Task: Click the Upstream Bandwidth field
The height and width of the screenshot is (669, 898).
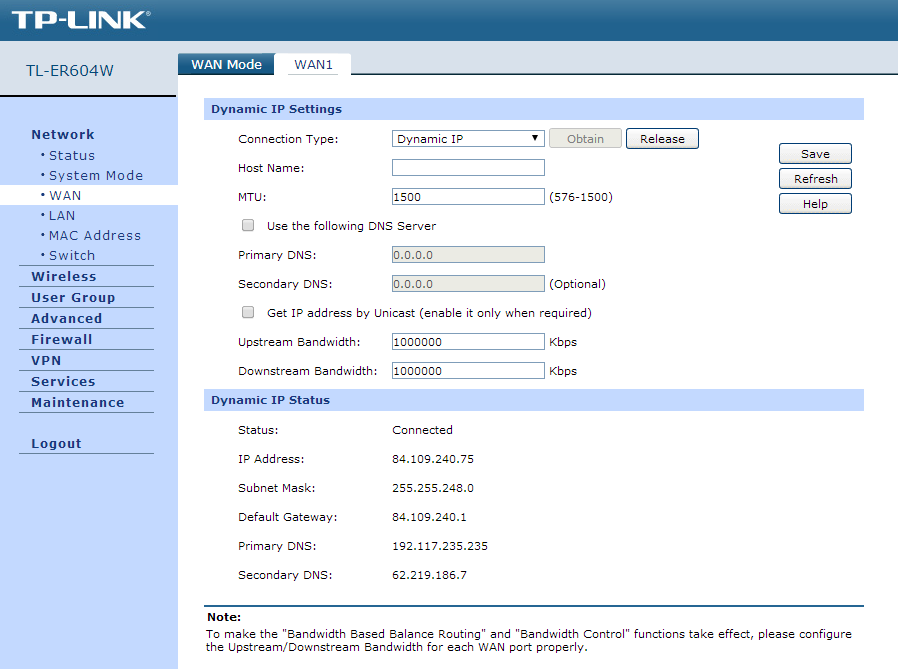Action: pos(468,342)
